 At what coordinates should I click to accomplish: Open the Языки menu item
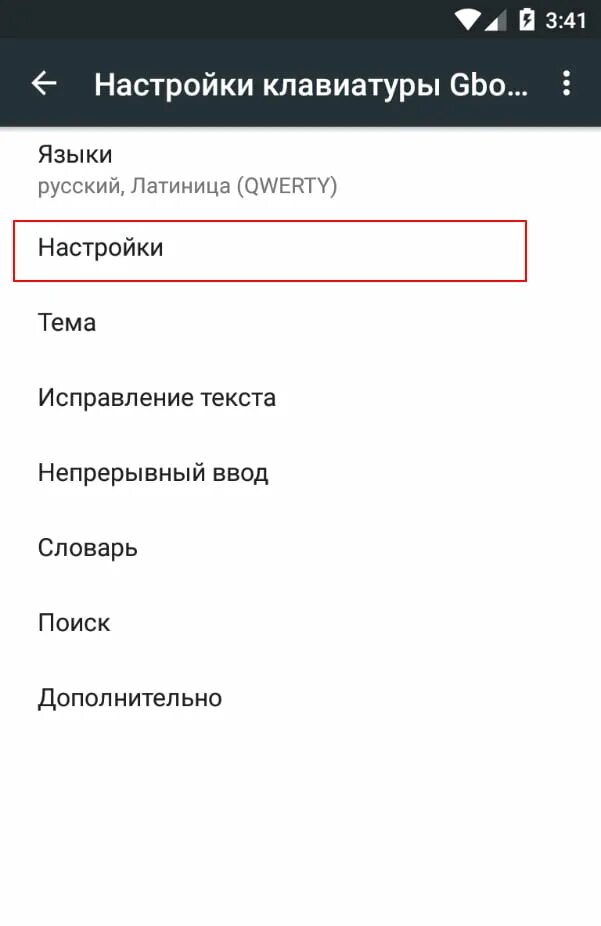300,170
